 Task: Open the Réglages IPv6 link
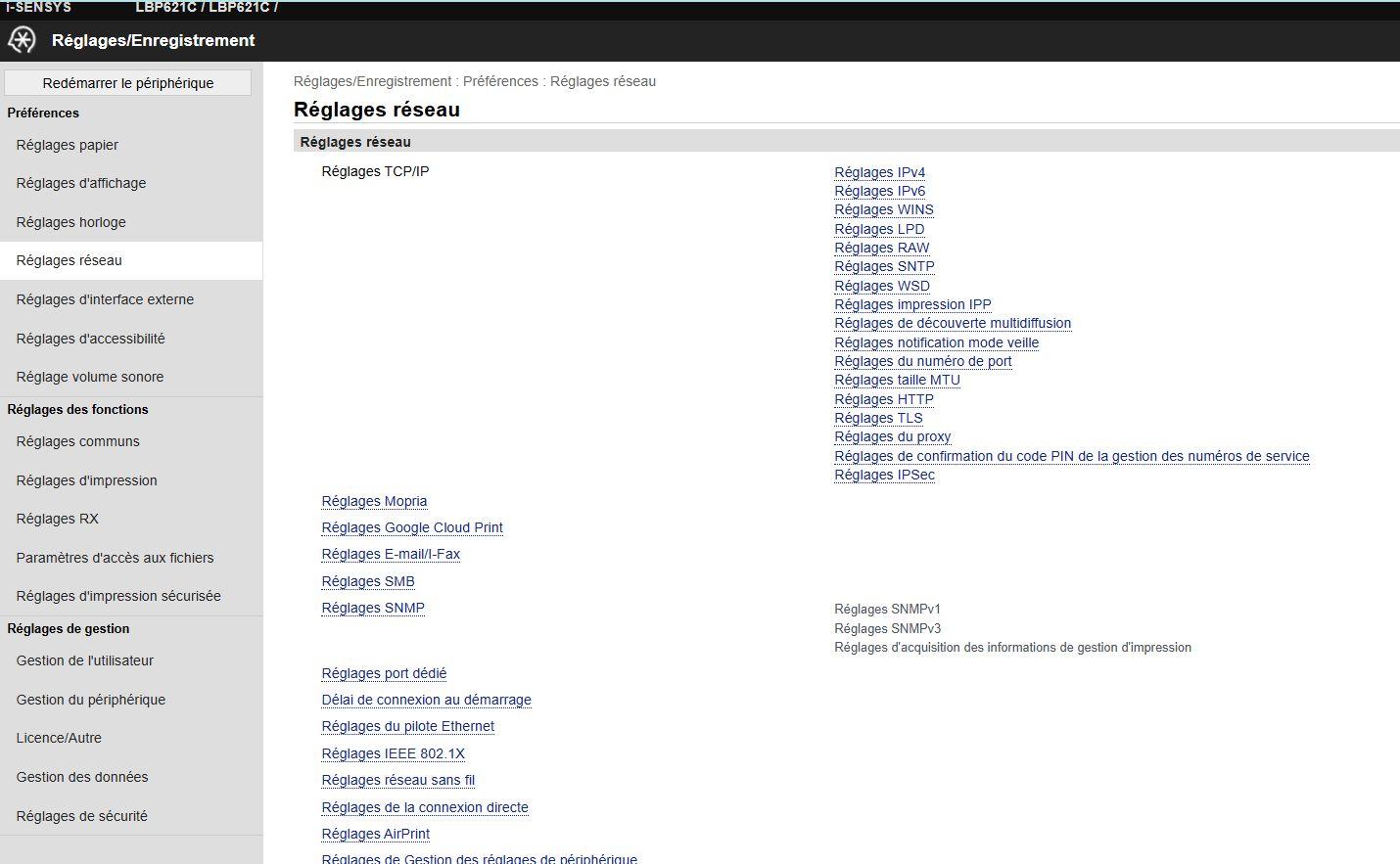coord(879,191)
